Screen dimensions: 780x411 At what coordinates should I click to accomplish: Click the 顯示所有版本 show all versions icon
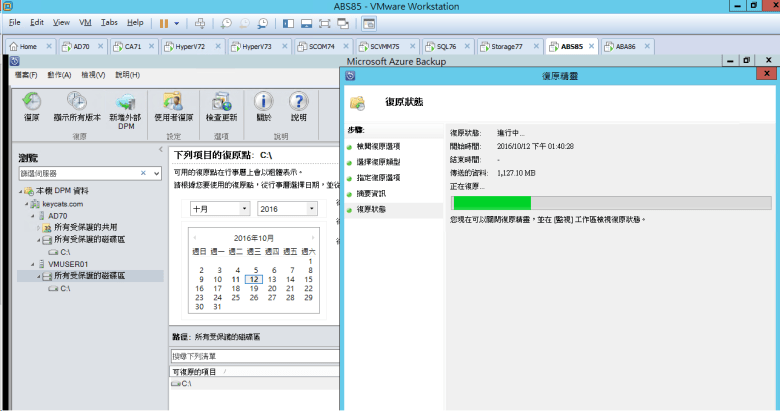coord(76,106)
